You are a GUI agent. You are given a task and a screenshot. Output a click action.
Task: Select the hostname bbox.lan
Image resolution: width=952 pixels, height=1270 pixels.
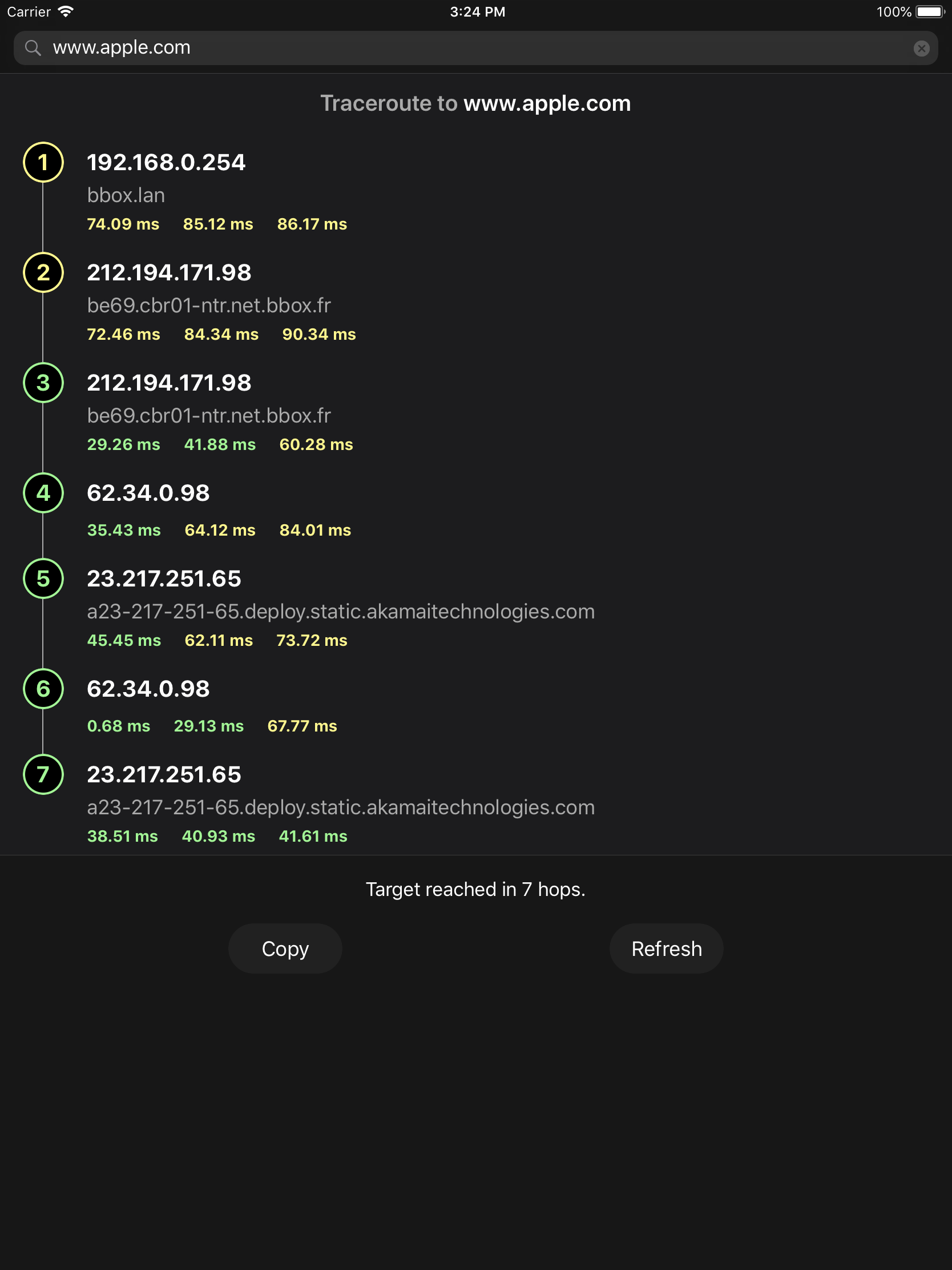(126, 195)
